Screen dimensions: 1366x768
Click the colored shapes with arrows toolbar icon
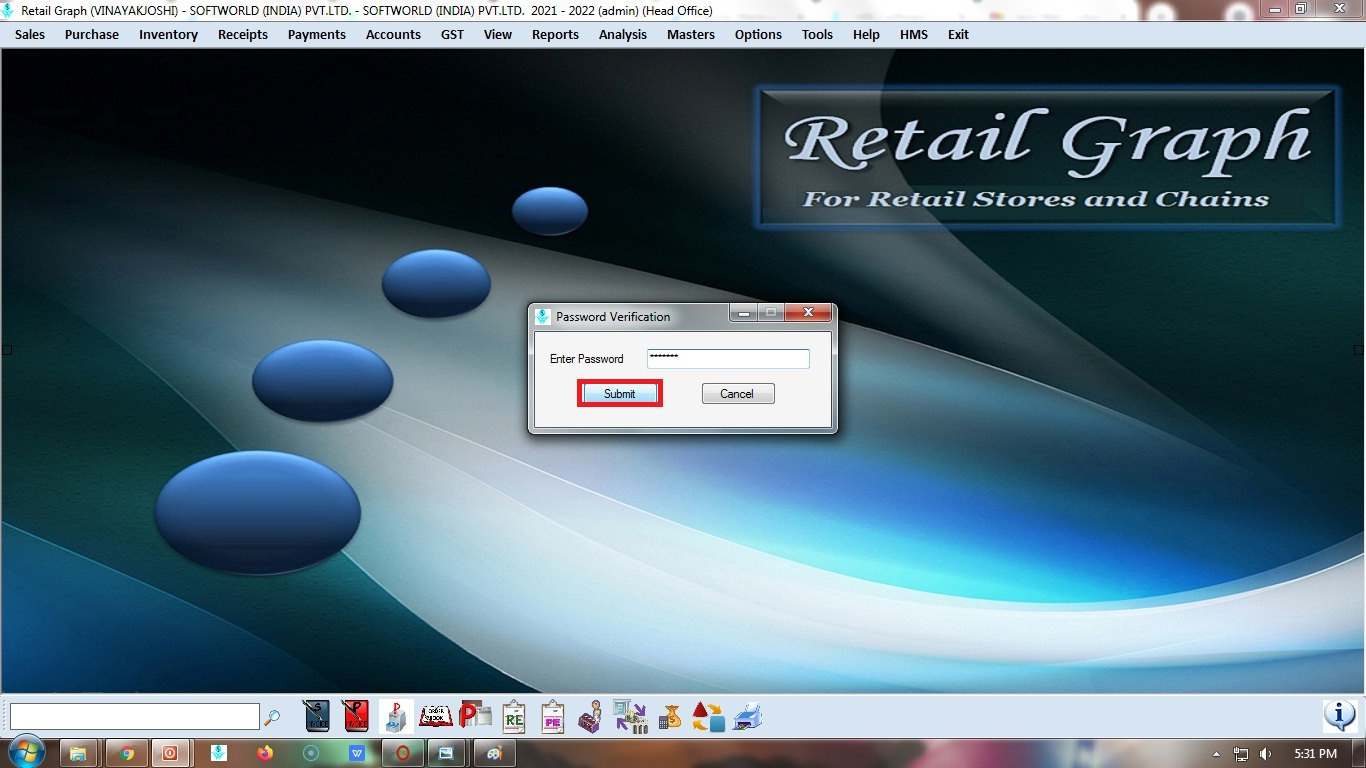click(x=708, y=716)
